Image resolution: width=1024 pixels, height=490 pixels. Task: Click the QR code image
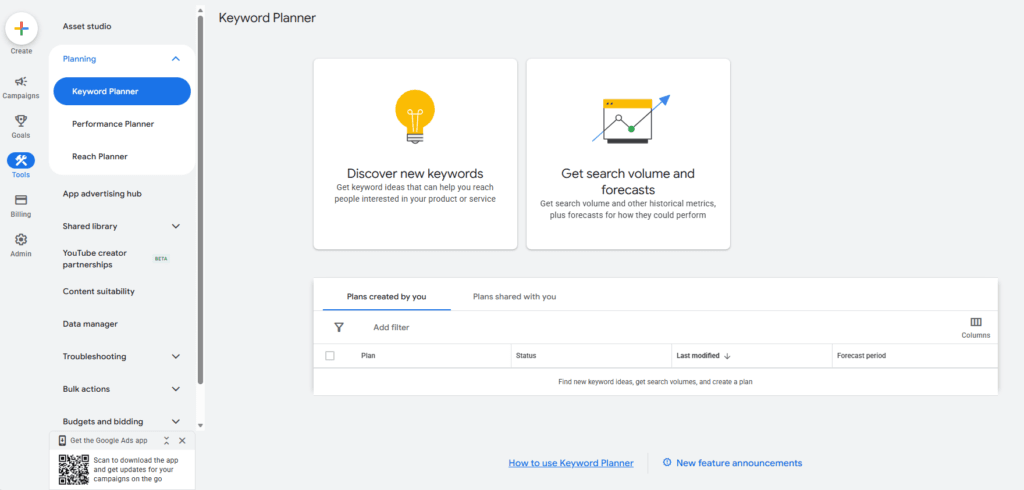pos(74,468)
